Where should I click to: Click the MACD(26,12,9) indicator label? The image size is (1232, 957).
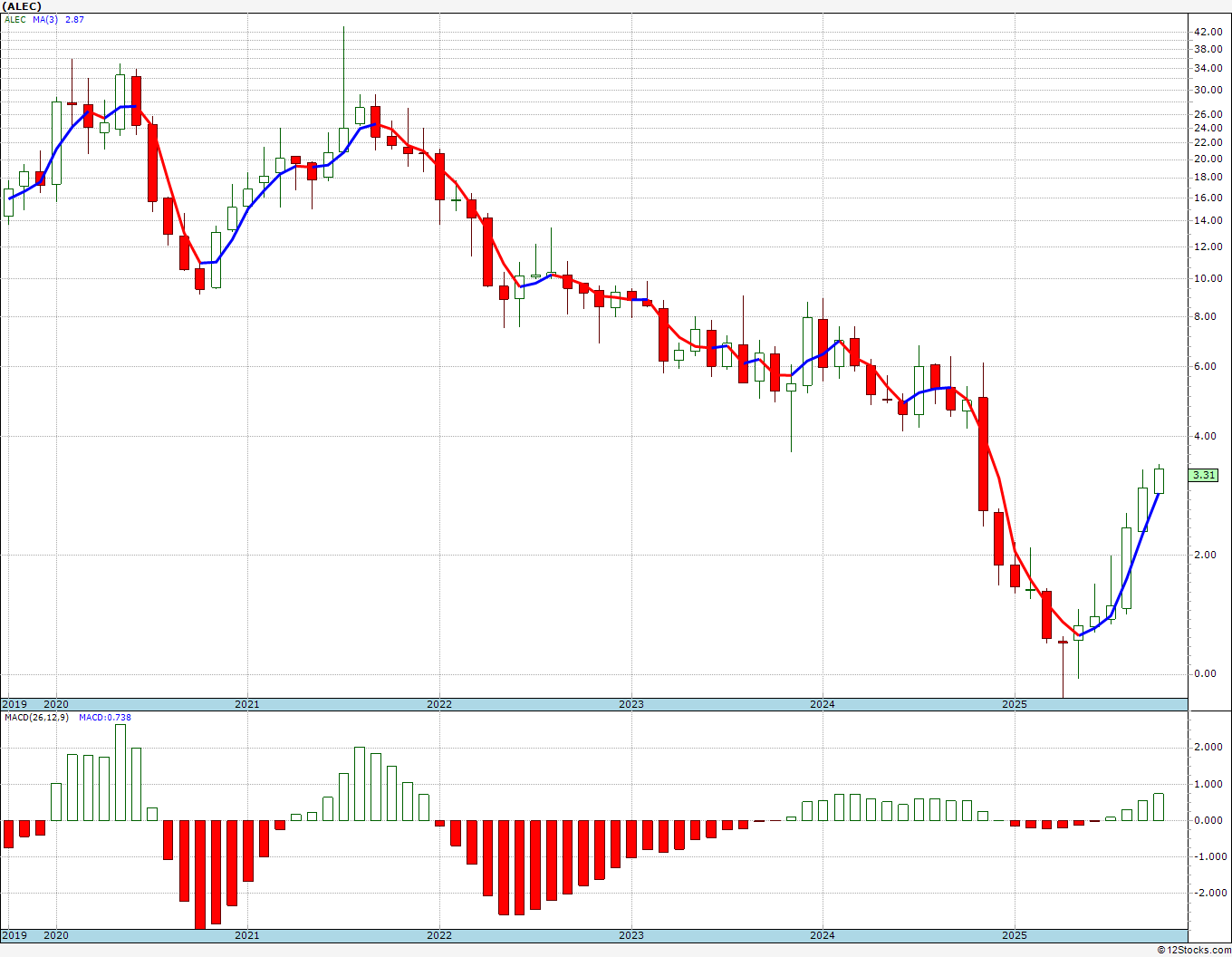[x=35, y=717]
